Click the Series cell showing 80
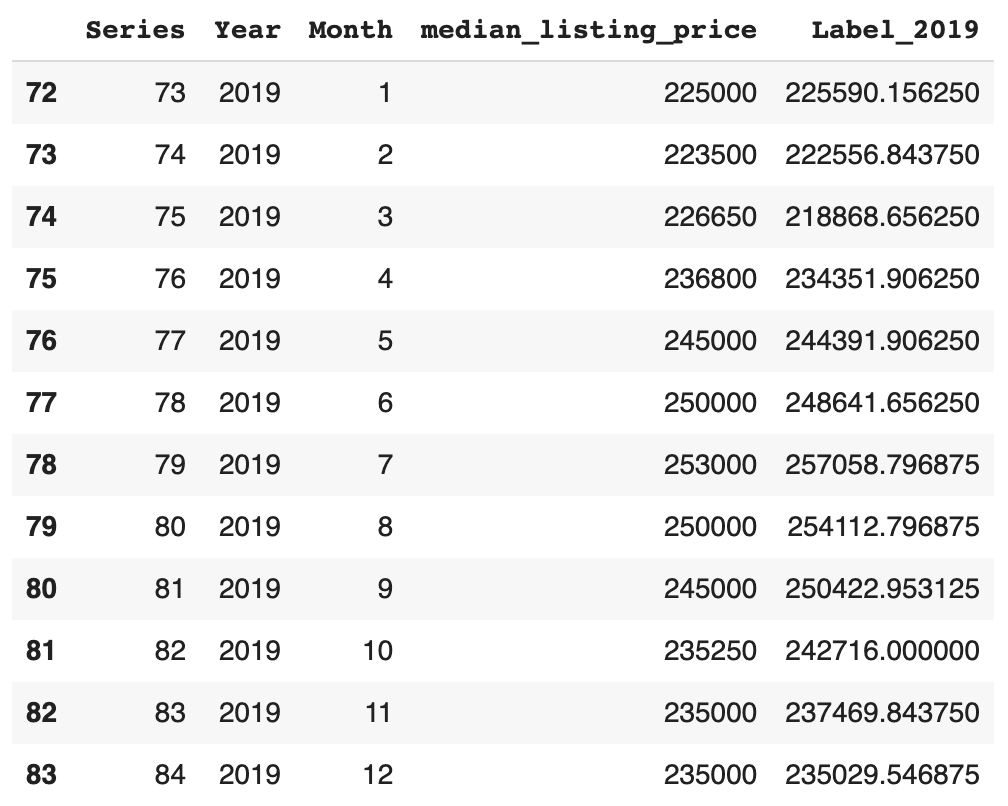1008x806 pixels. pyautogui.click(x=170, y=527)
